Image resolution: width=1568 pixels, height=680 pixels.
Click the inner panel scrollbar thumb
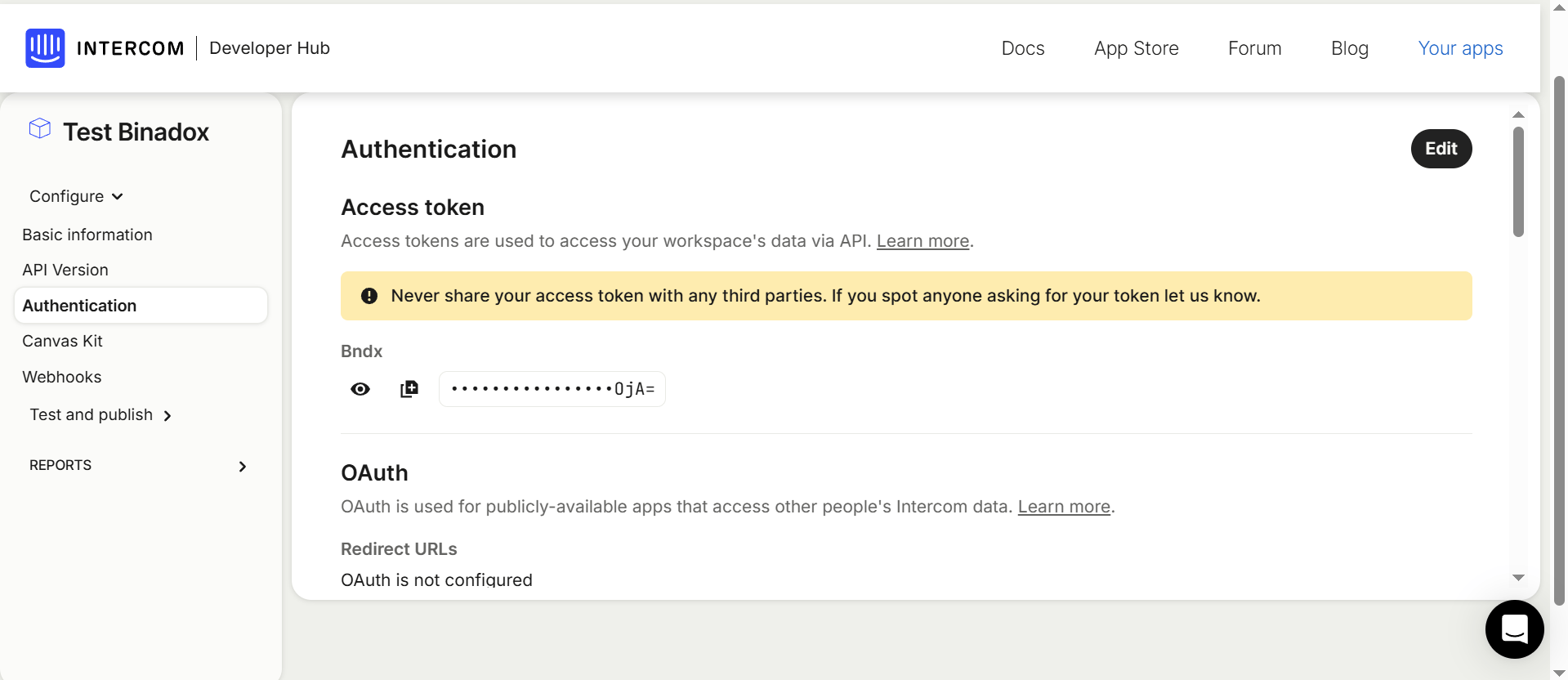click(1518, 181)
